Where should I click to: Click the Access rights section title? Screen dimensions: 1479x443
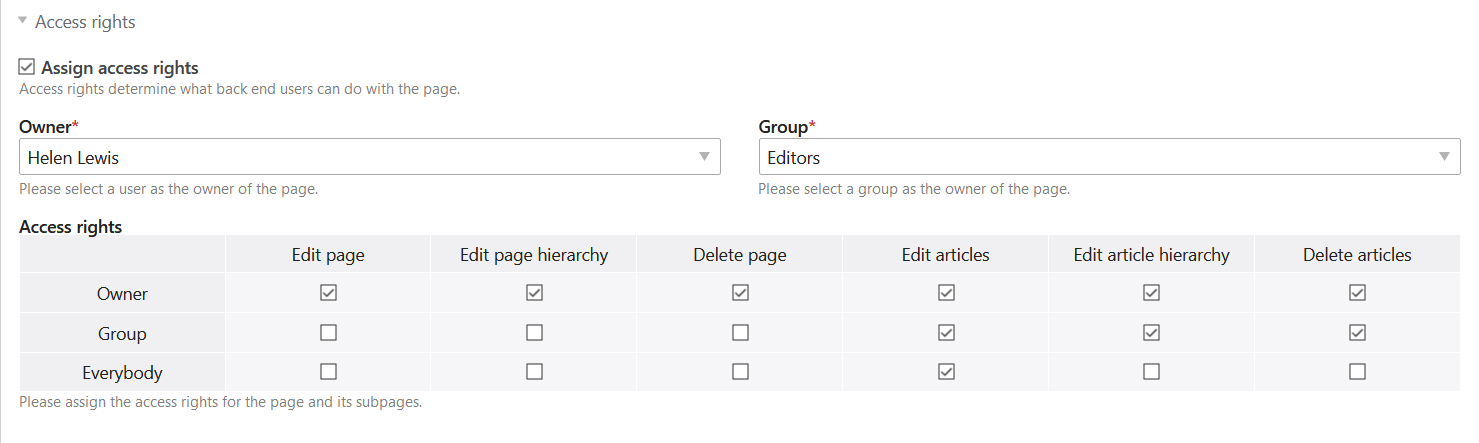point(85,21)
